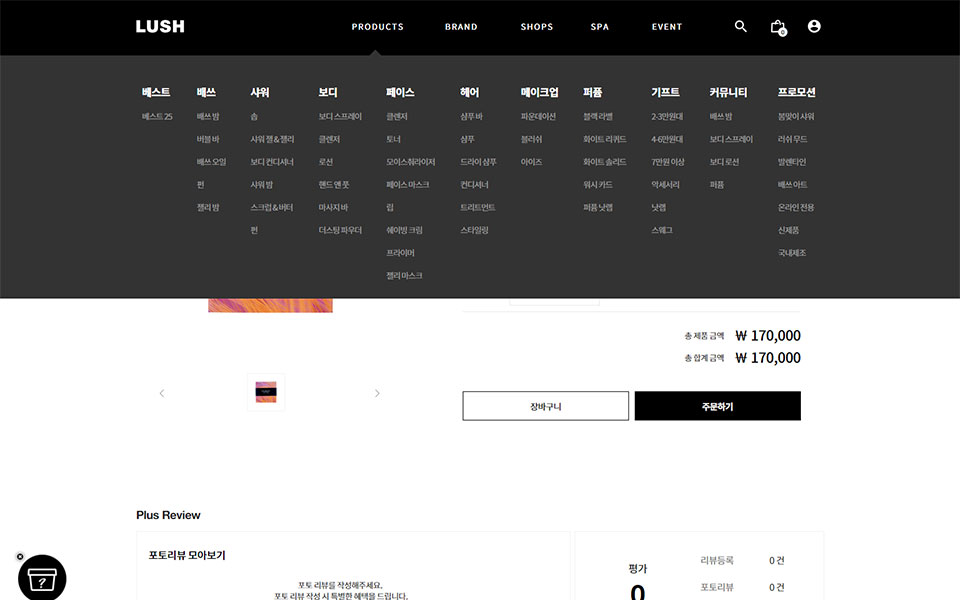Open the SPA menu item
960x600 pixels.
(599, 27)
